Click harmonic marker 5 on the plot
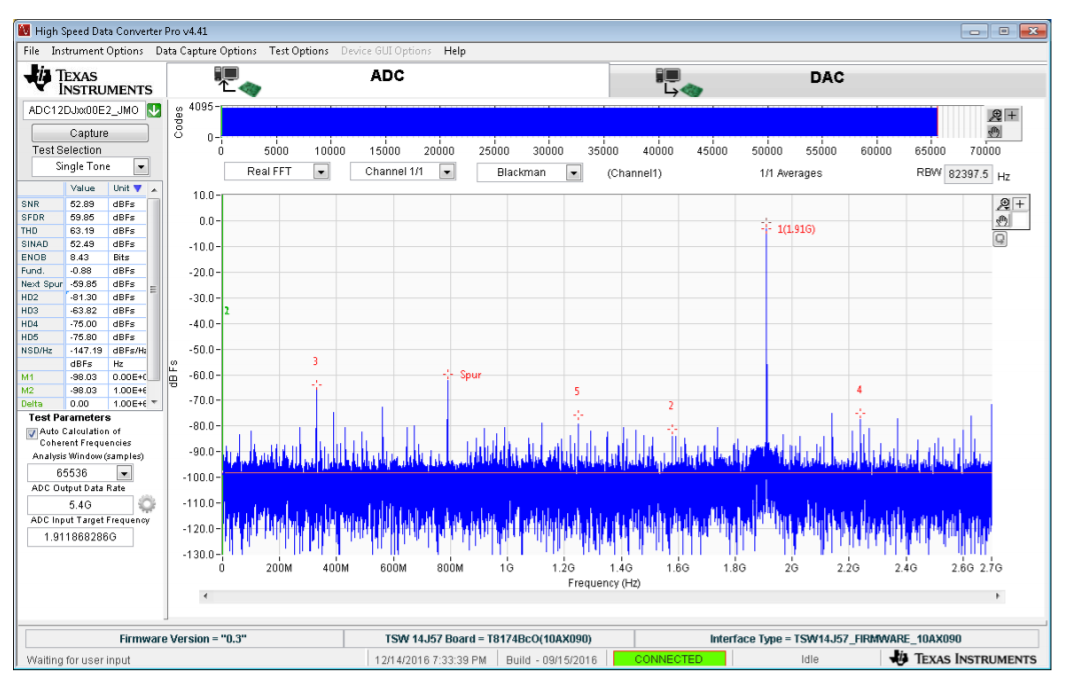 (x=578, y=415)
